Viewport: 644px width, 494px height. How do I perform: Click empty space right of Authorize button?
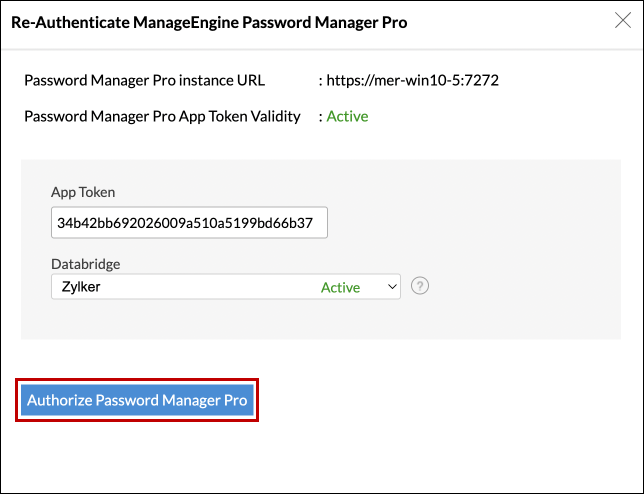[x=450, y=400]
